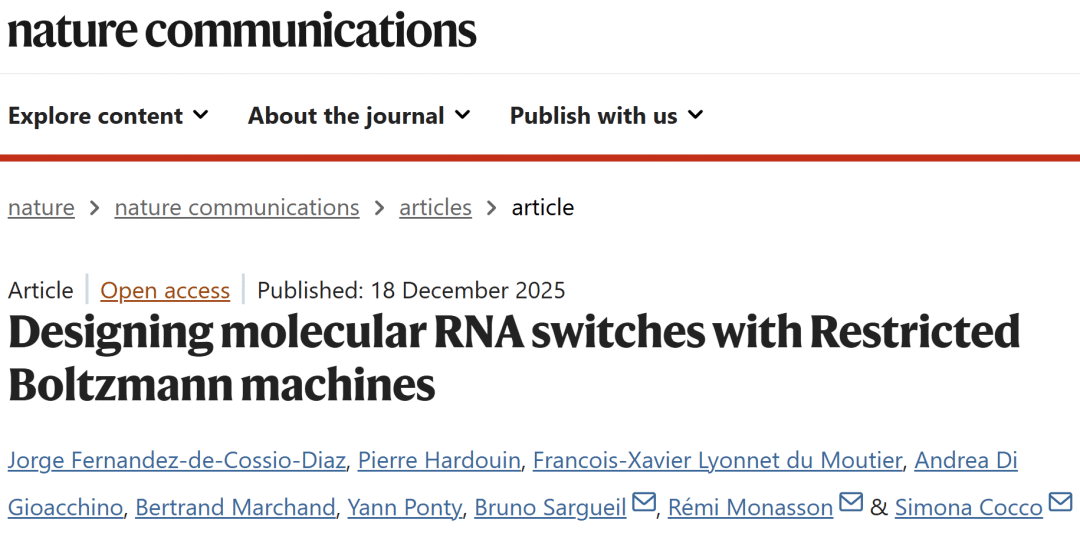Click the Bruno Sargueil author name
The image size is (1080, 543).
click(x=550, y=508)
